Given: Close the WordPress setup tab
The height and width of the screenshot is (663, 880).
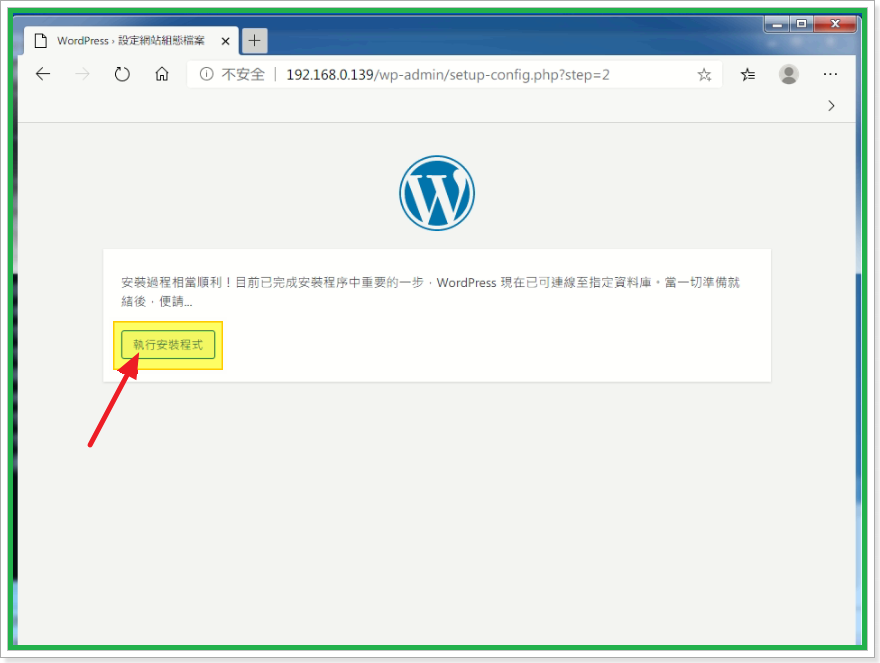Looking at the screenshot, I should [x=225, y=41].
